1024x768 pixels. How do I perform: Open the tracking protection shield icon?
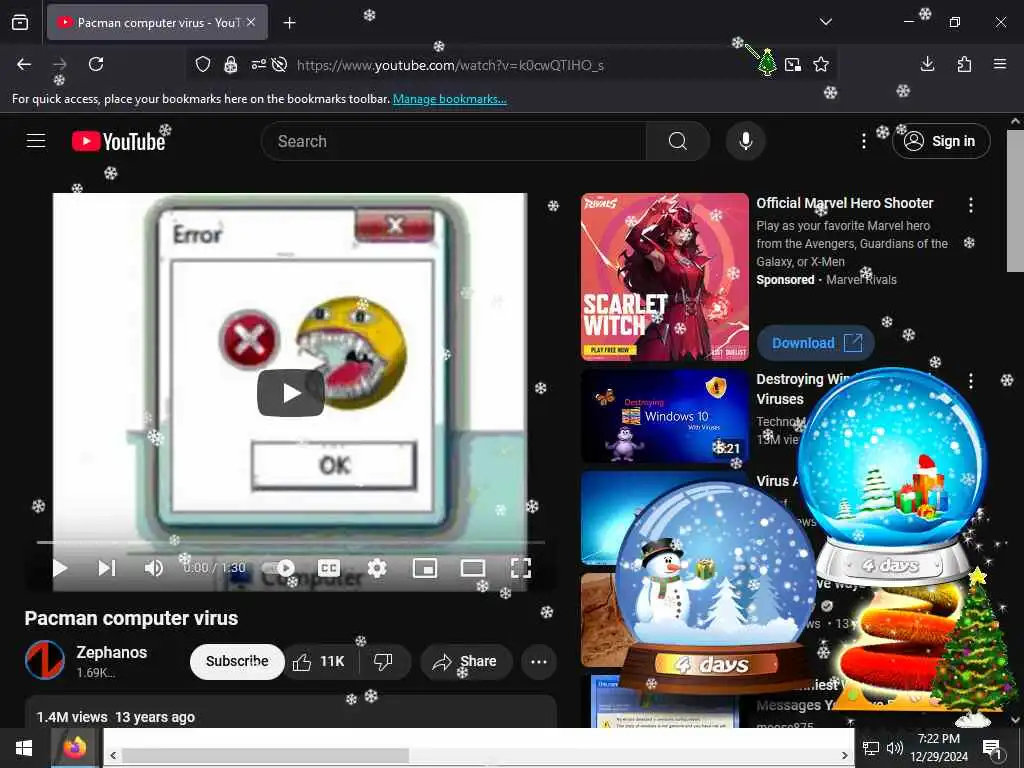203,64
